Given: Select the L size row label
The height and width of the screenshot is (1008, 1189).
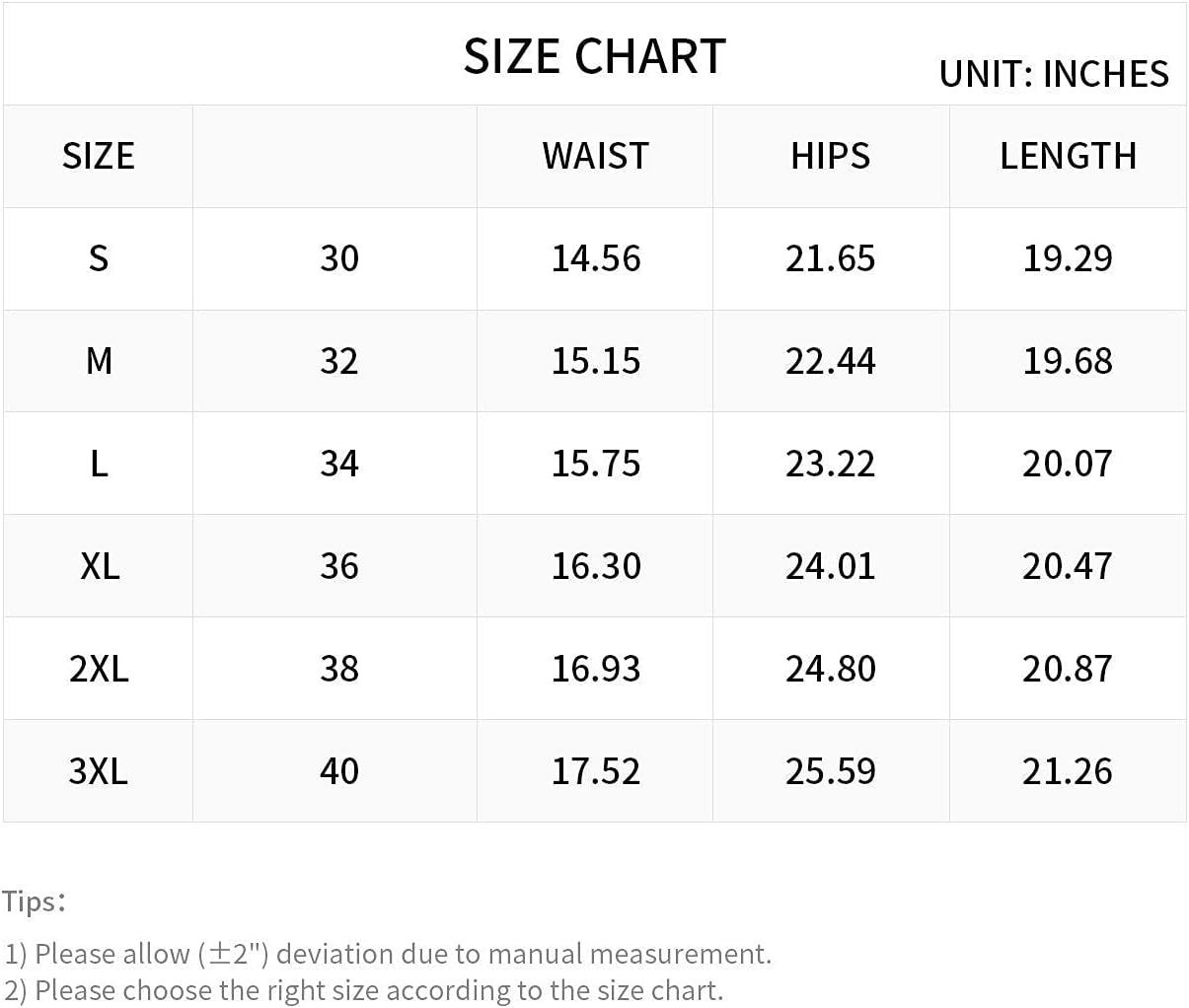Looking at the screenshot, I should pos(99,464).
